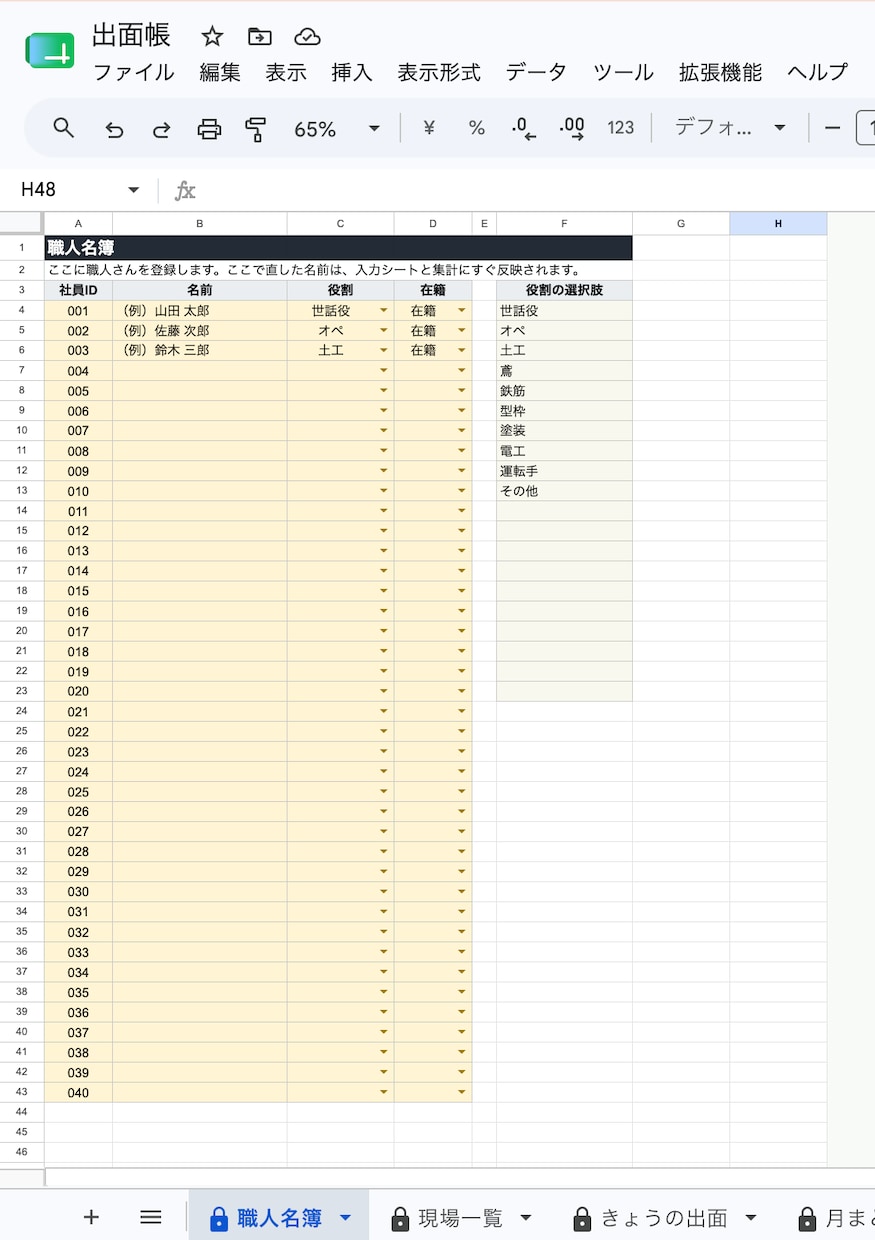Select the その他 option cell
875x1240 pixels.
pos(564,491)
